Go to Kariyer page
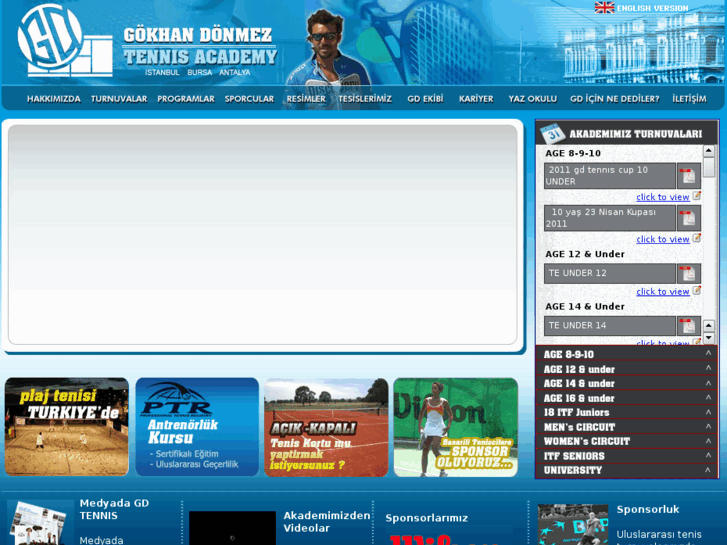This screenshot has width=727, height=545. [x=476, y=99]
